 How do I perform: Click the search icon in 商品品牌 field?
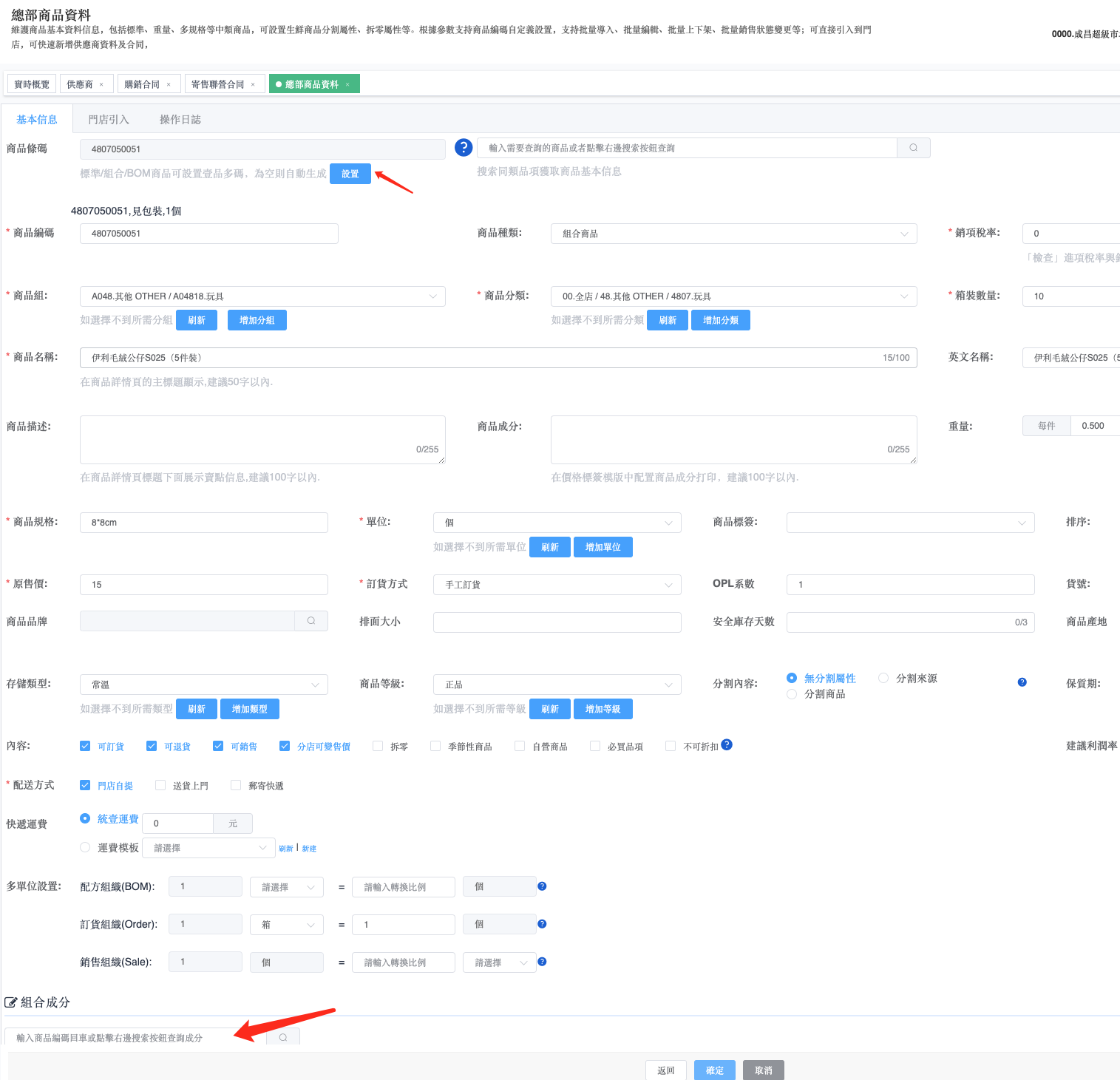click(311, 621)
